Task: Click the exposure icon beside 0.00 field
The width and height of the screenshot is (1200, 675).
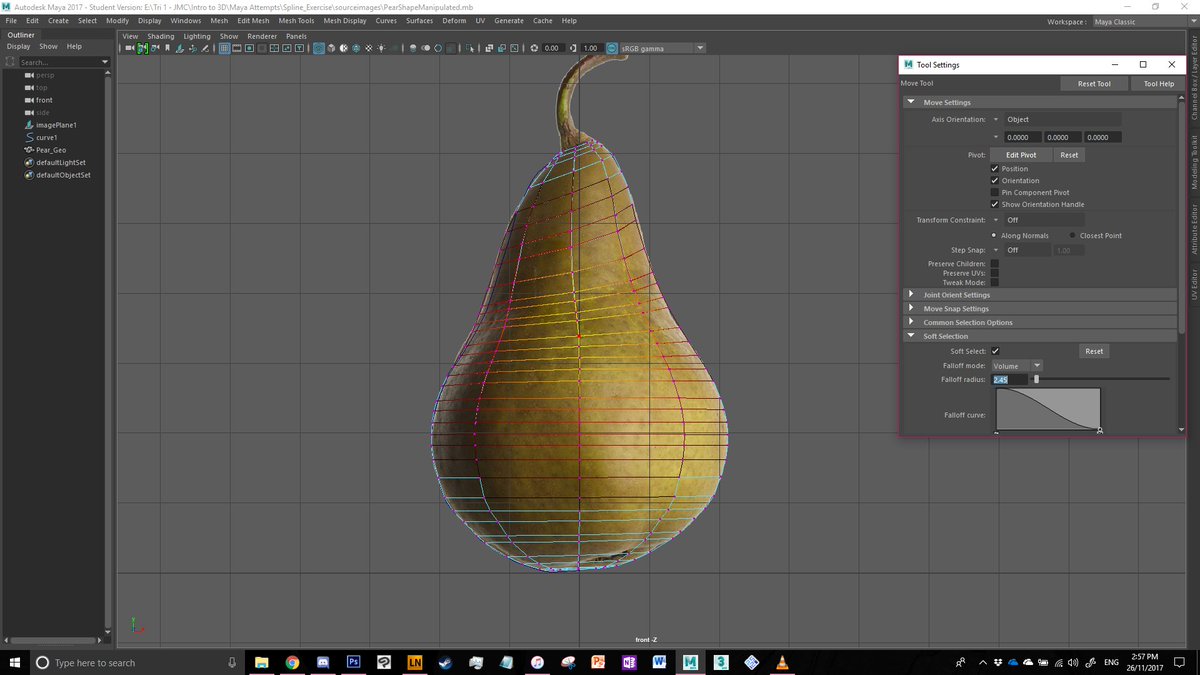Action: coord(534,48)
